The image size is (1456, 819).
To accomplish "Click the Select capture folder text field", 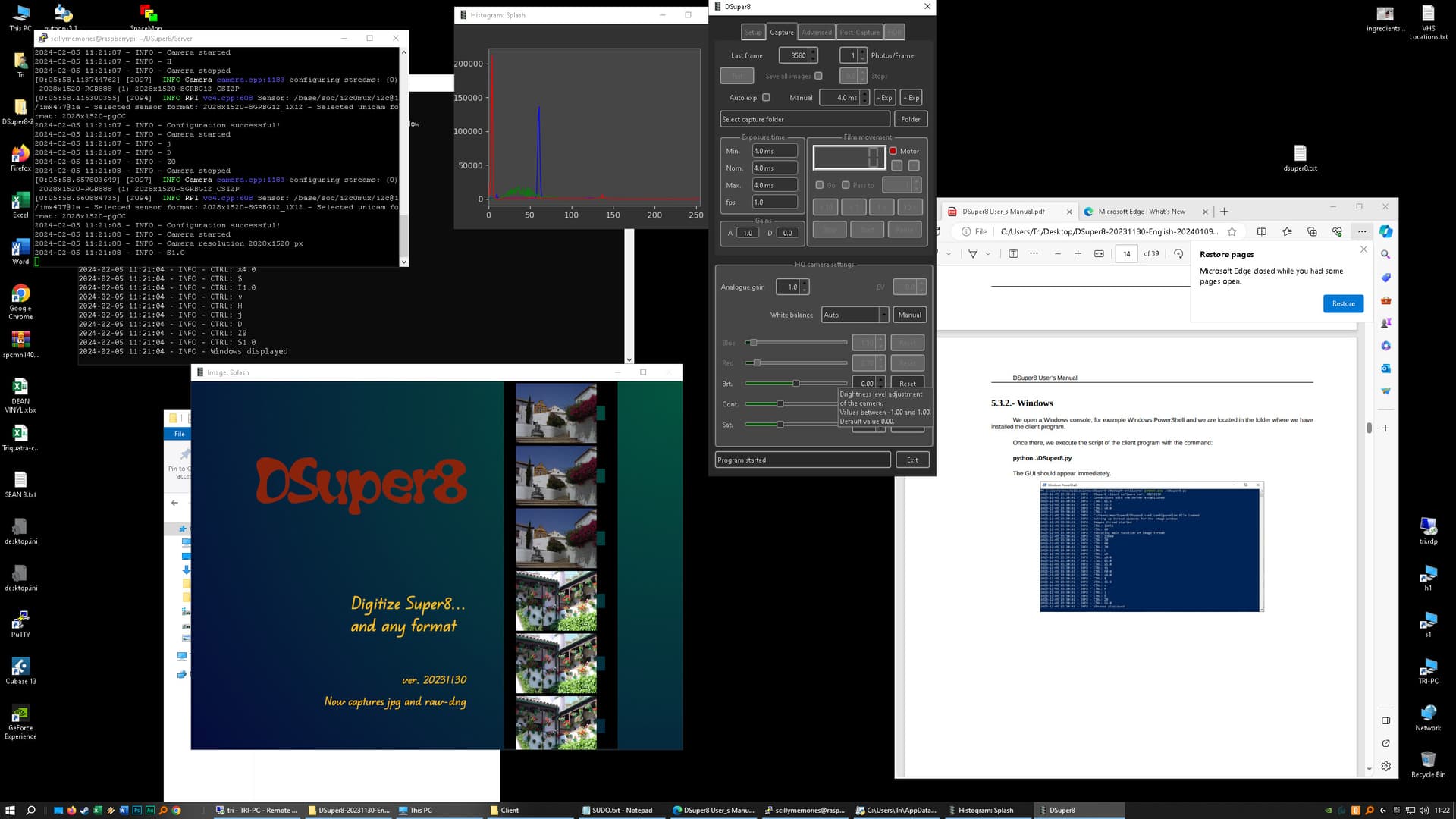I will [805, 119].
